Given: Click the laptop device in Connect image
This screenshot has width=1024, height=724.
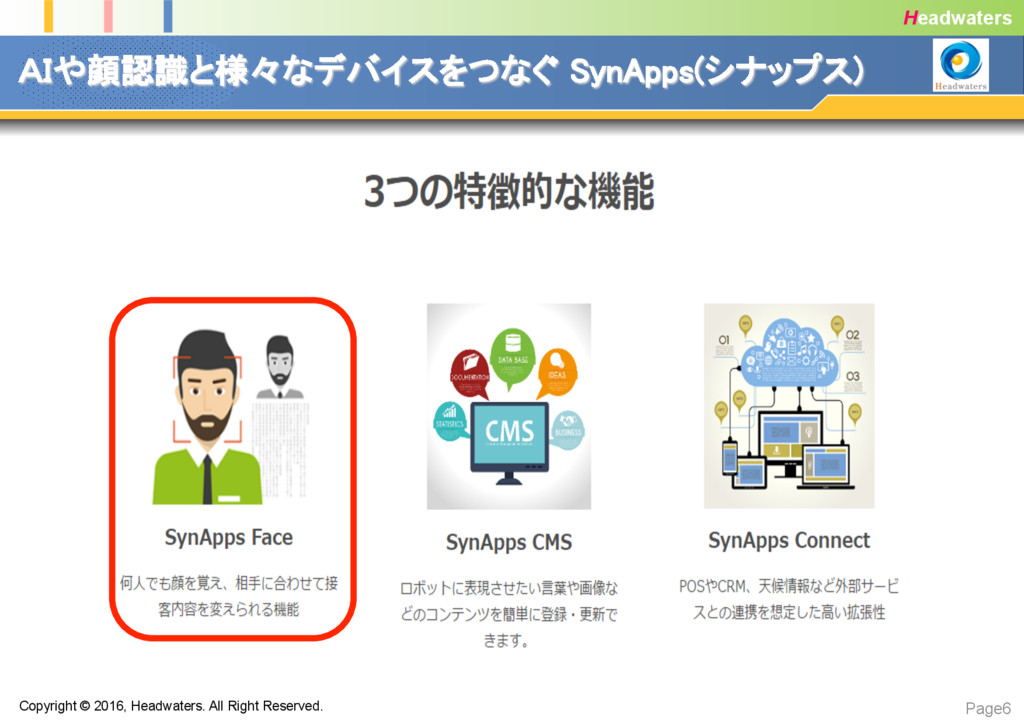Looking at the screenshot, I should [827, 467].
